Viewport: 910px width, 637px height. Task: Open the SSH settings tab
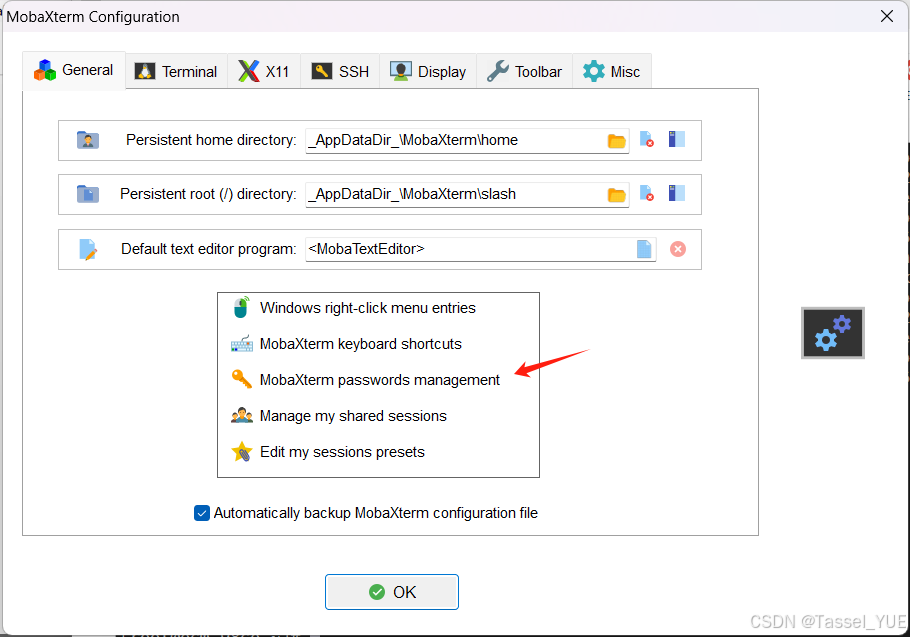coord(340,71)
